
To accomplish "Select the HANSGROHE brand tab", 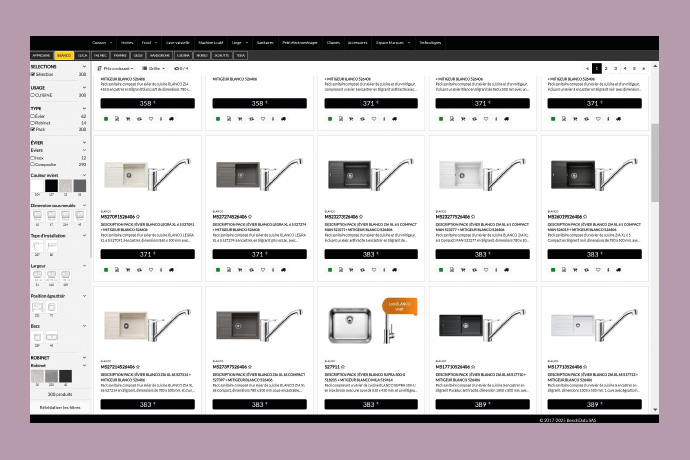I will (159, 55).
